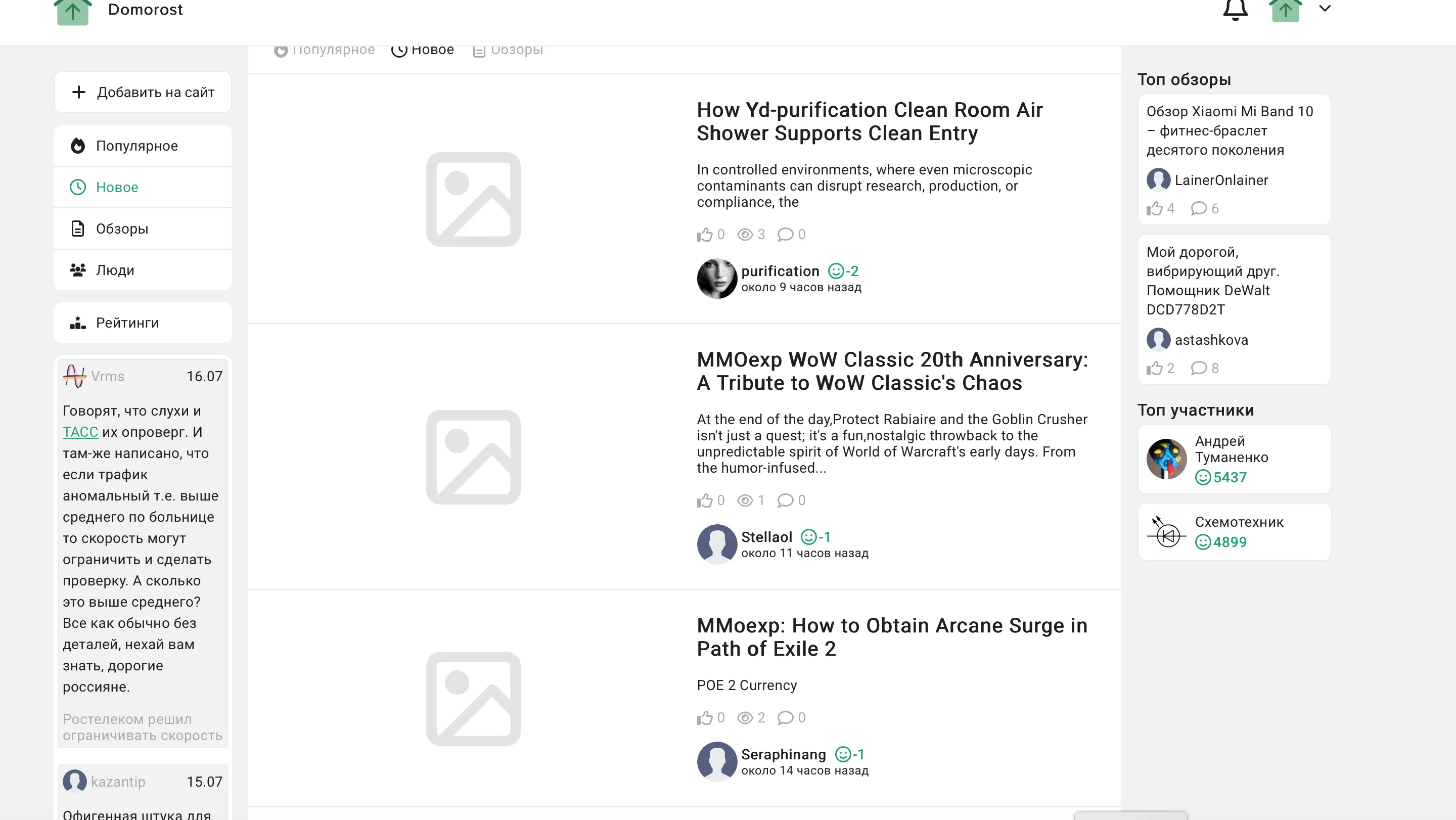Open Популярное in the sidebar
This screenshot has height=820, width=1456.
click(136, 146)
